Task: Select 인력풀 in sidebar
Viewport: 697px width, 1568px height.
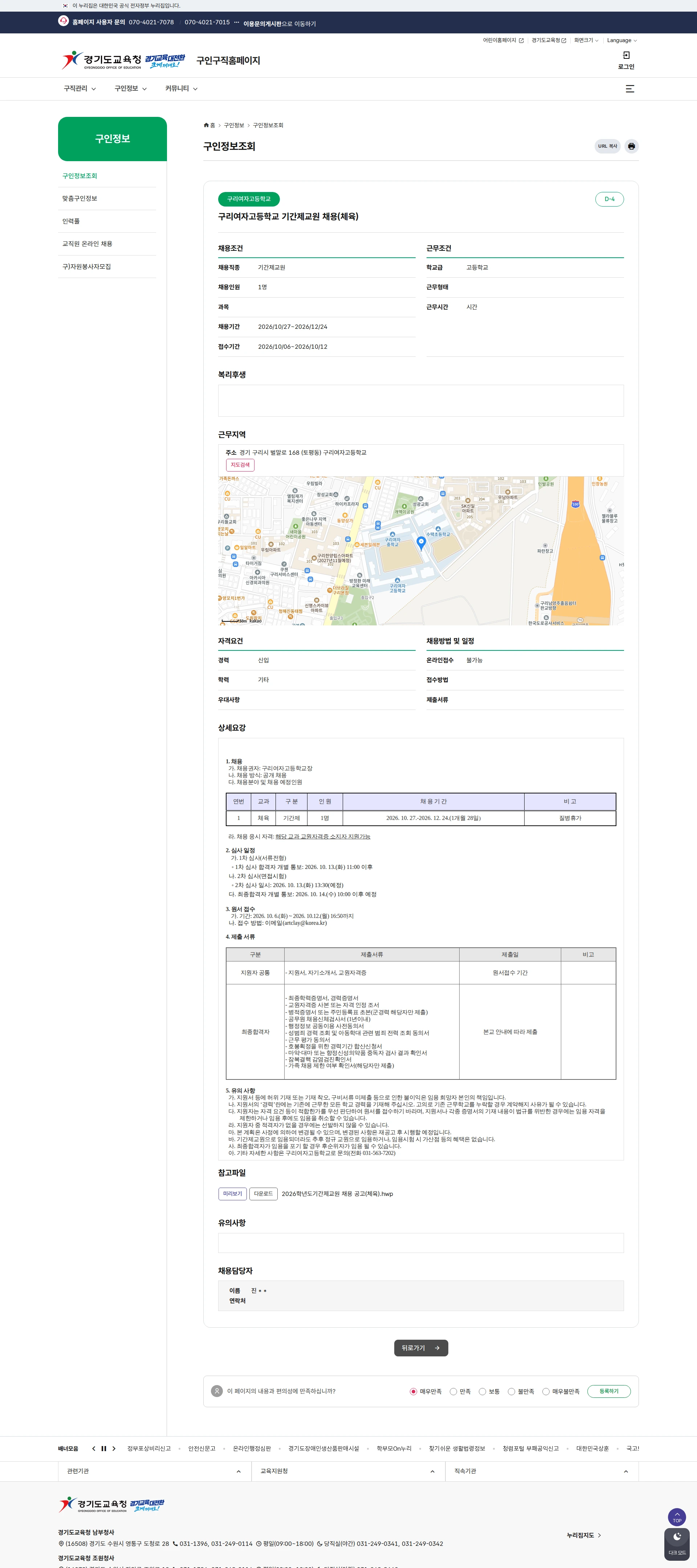Action: [71, 221]
